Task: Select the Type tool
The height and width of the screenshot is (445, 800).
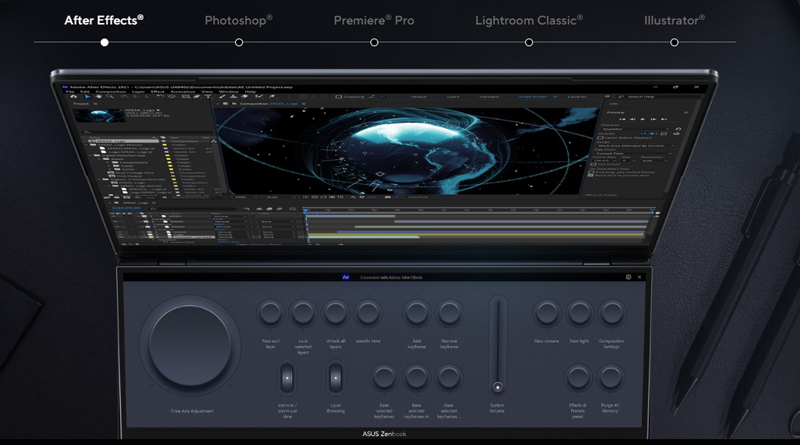Action: click(x=208, y=96)
